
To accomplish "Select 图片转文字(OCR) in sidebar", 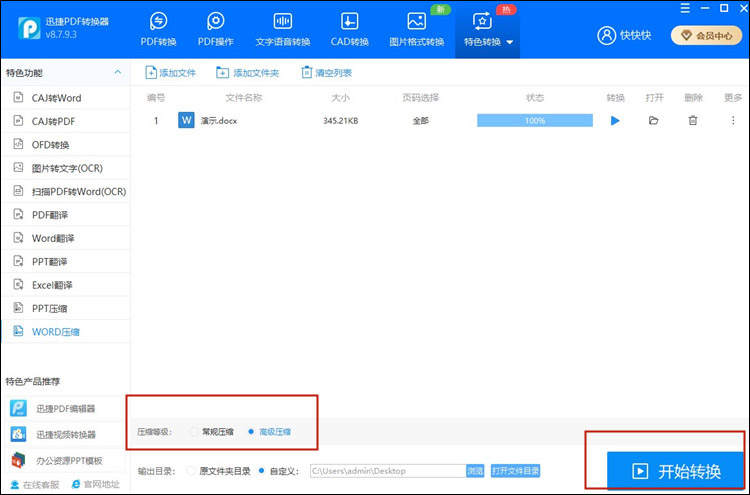I will (66, 168).
